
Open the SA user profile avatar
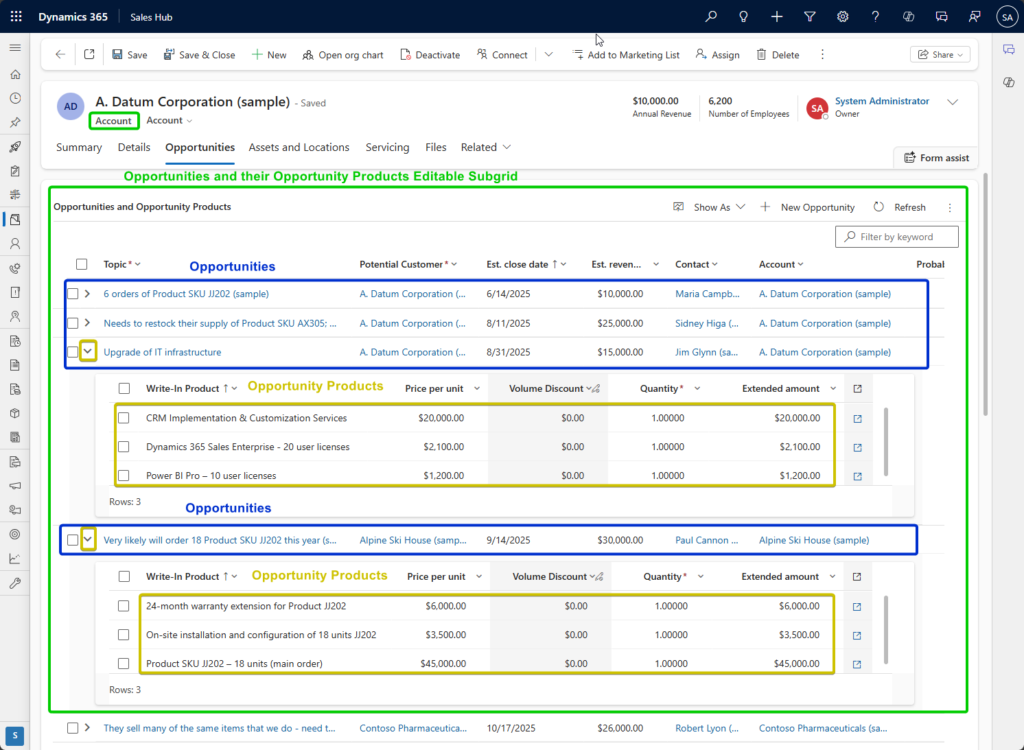click(x=1006, y=17)
